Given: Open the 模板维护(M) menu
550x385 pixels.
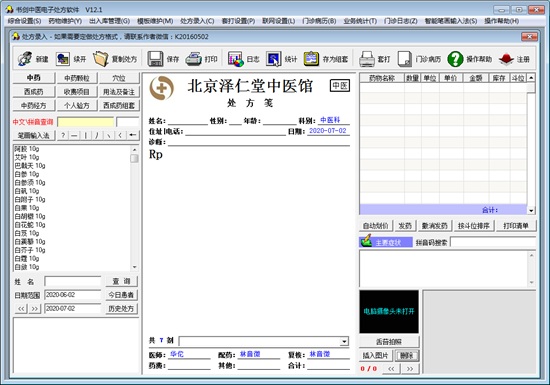Looking at the screenshot, I should pos(155,21).
